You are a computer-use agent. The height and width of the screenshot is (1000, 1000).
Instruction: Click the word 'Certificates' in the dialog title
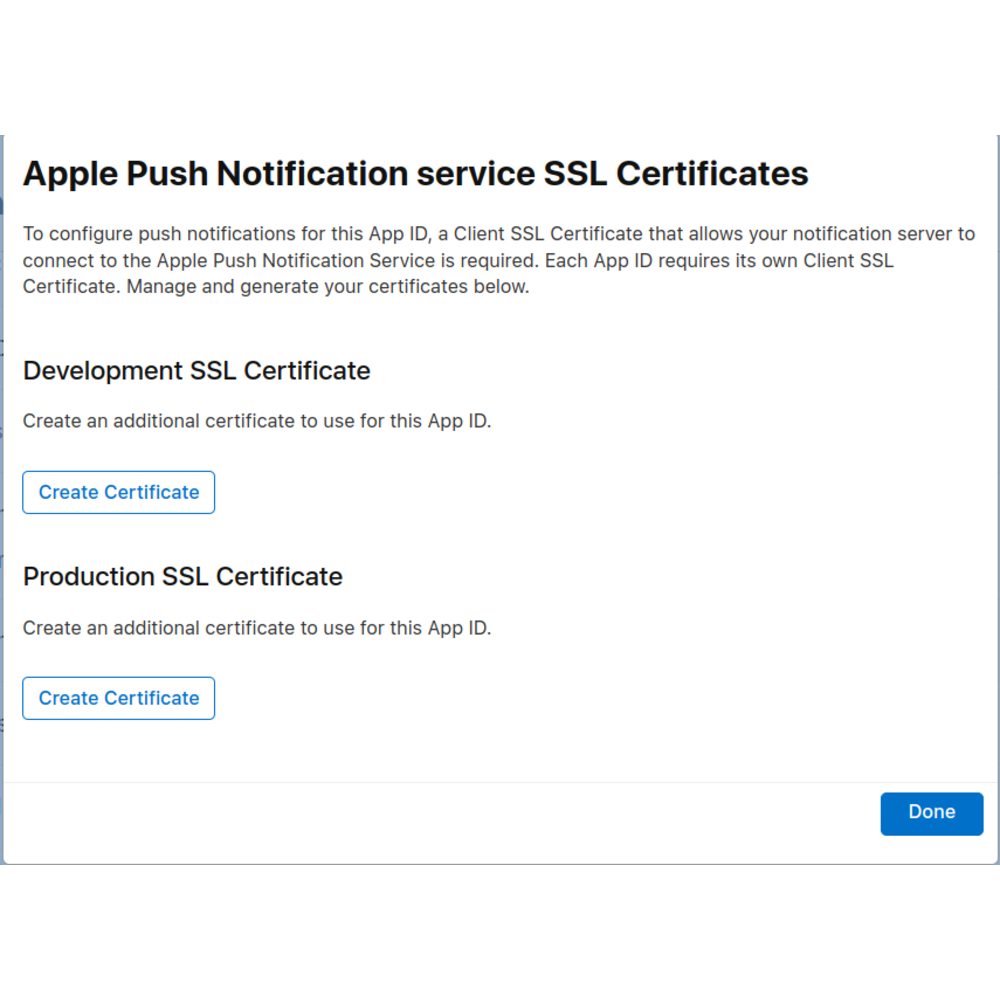[x=712, y=173]
